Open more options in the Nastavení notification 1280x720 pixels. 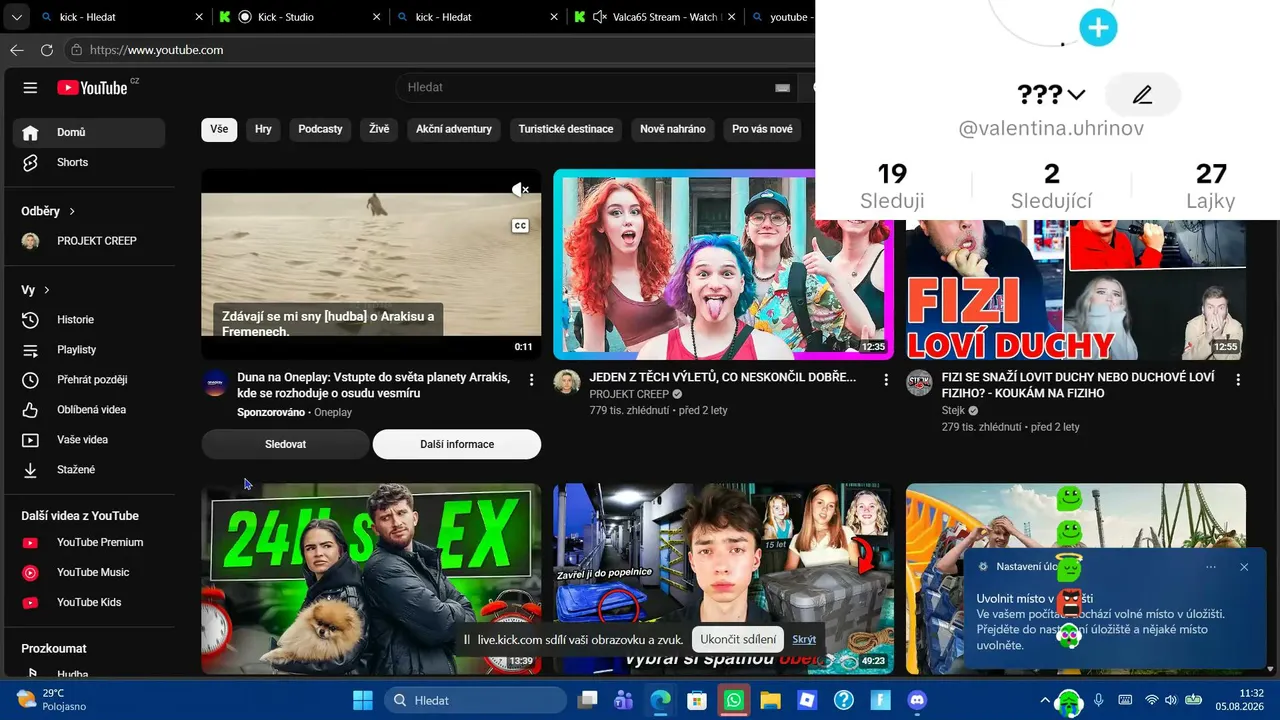pos(1211,567)
